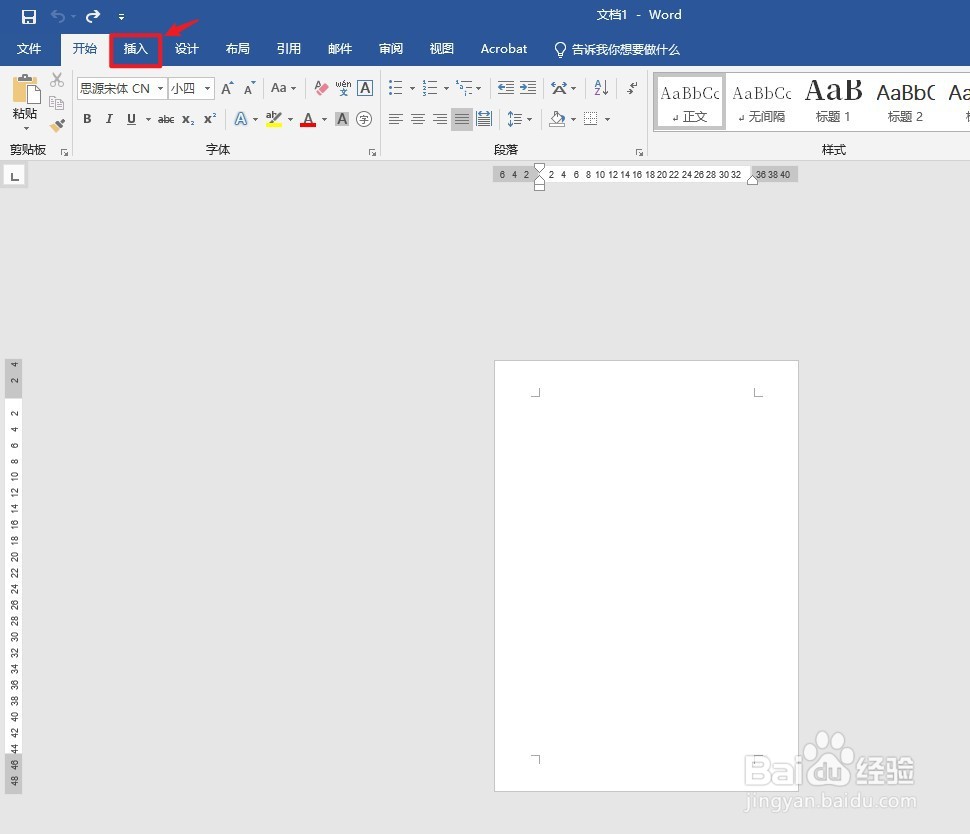Image resolution: width=970 pixels, height=834 pixels.
Task: Decrease paragraph indent
Action: [506, 88]
